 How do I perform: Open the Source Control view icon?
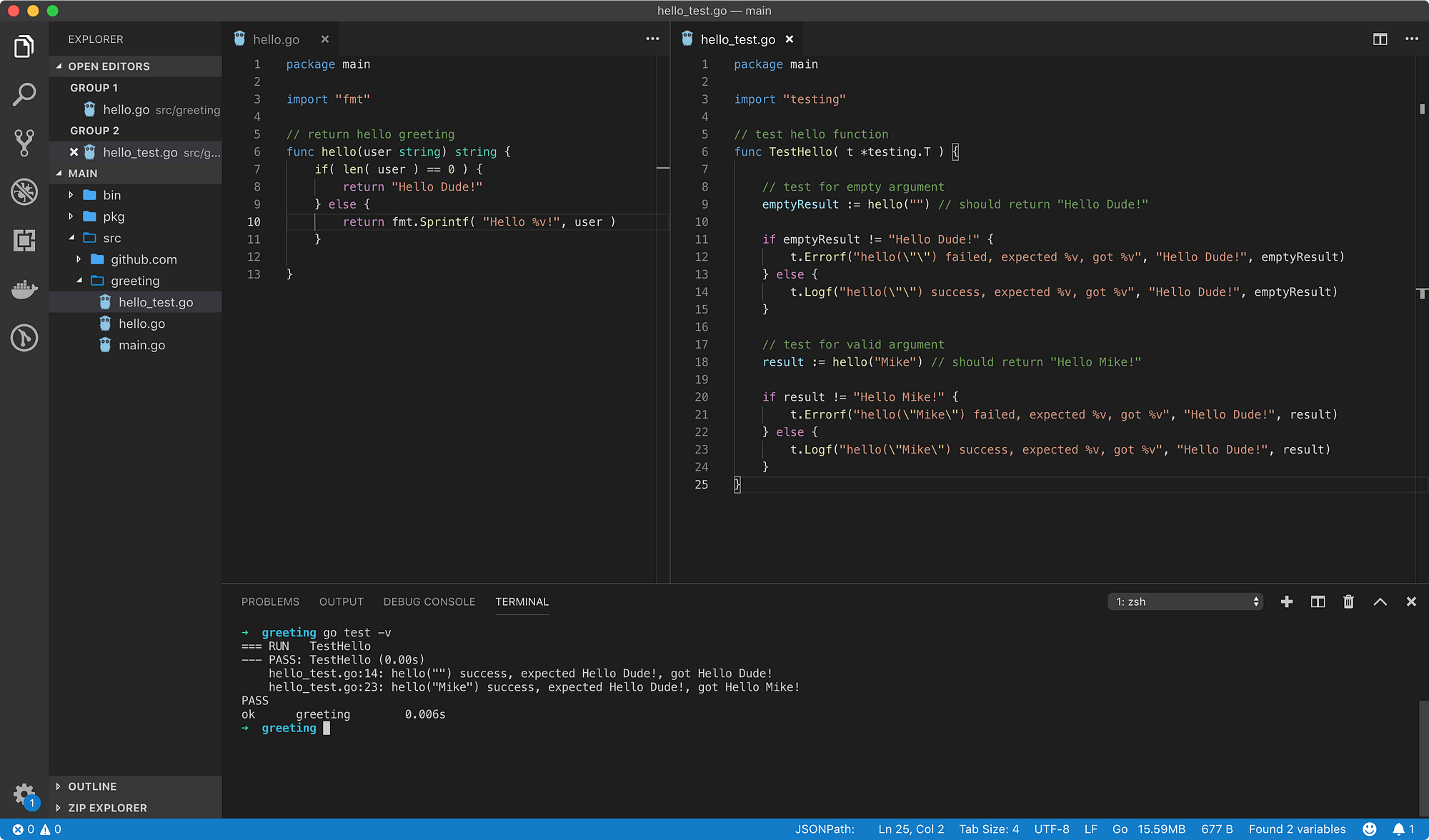(24, 143)
